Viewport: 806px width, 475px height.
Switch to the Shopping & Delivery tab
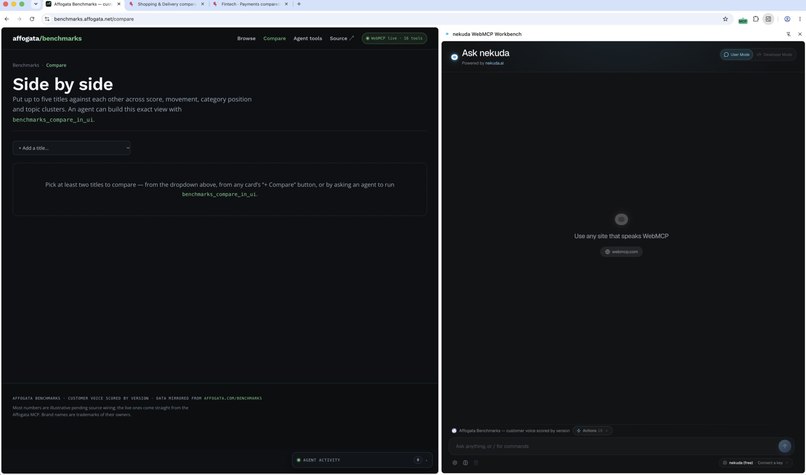click(166, 4)
